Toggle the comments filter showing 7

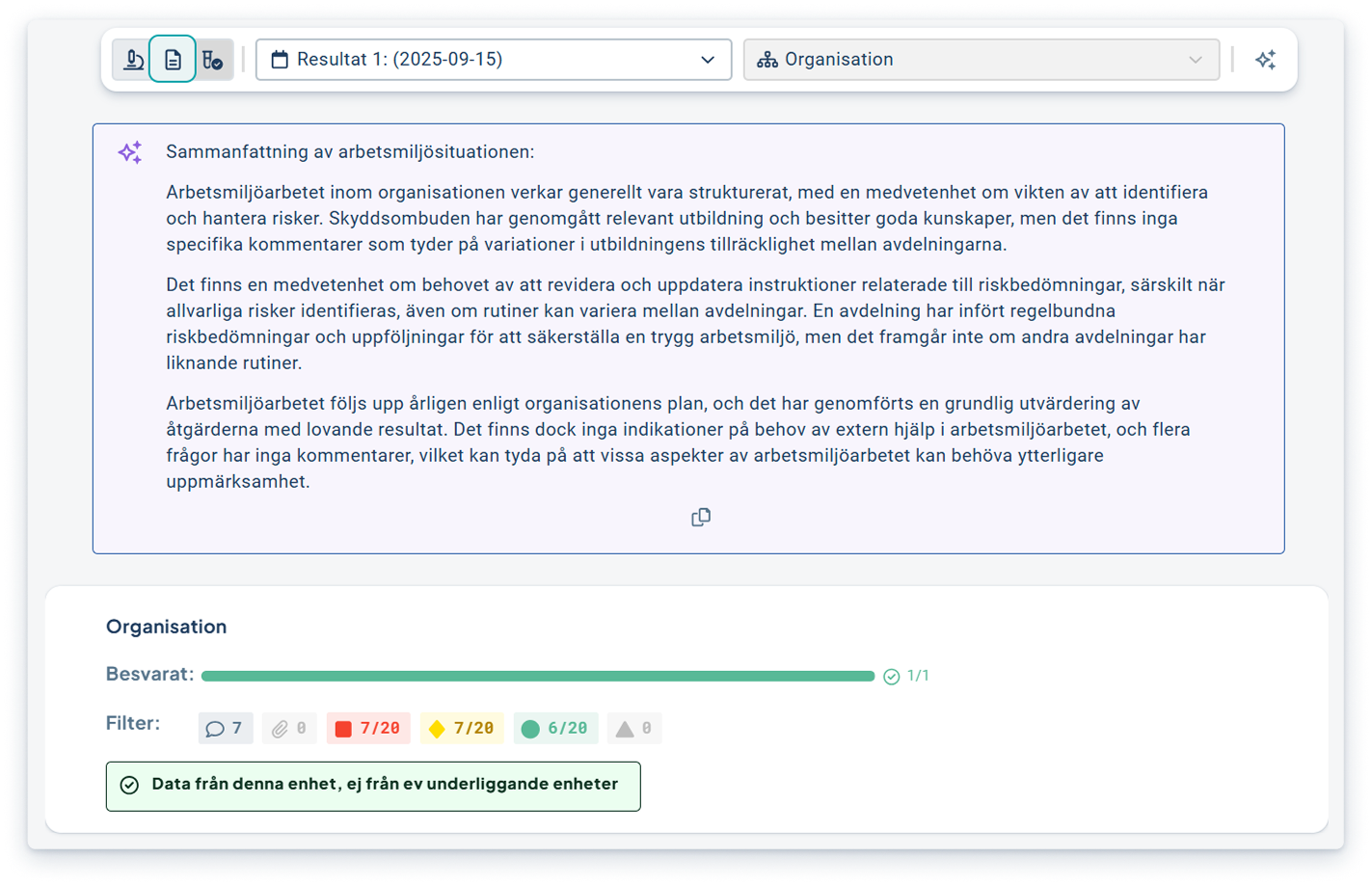coord(226,729)
